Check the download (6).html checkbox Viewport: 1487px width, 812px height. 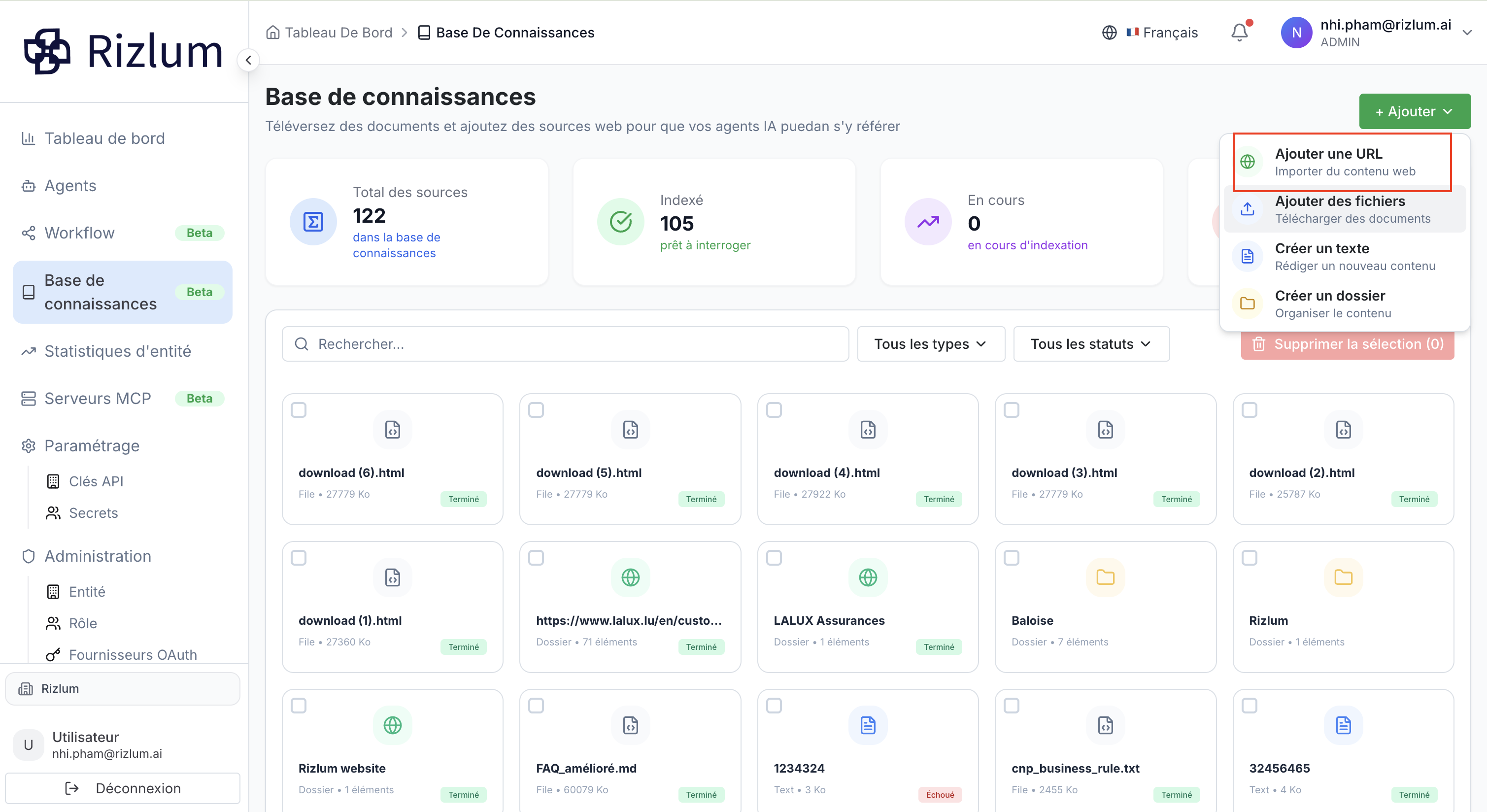(x=299, y=410)
